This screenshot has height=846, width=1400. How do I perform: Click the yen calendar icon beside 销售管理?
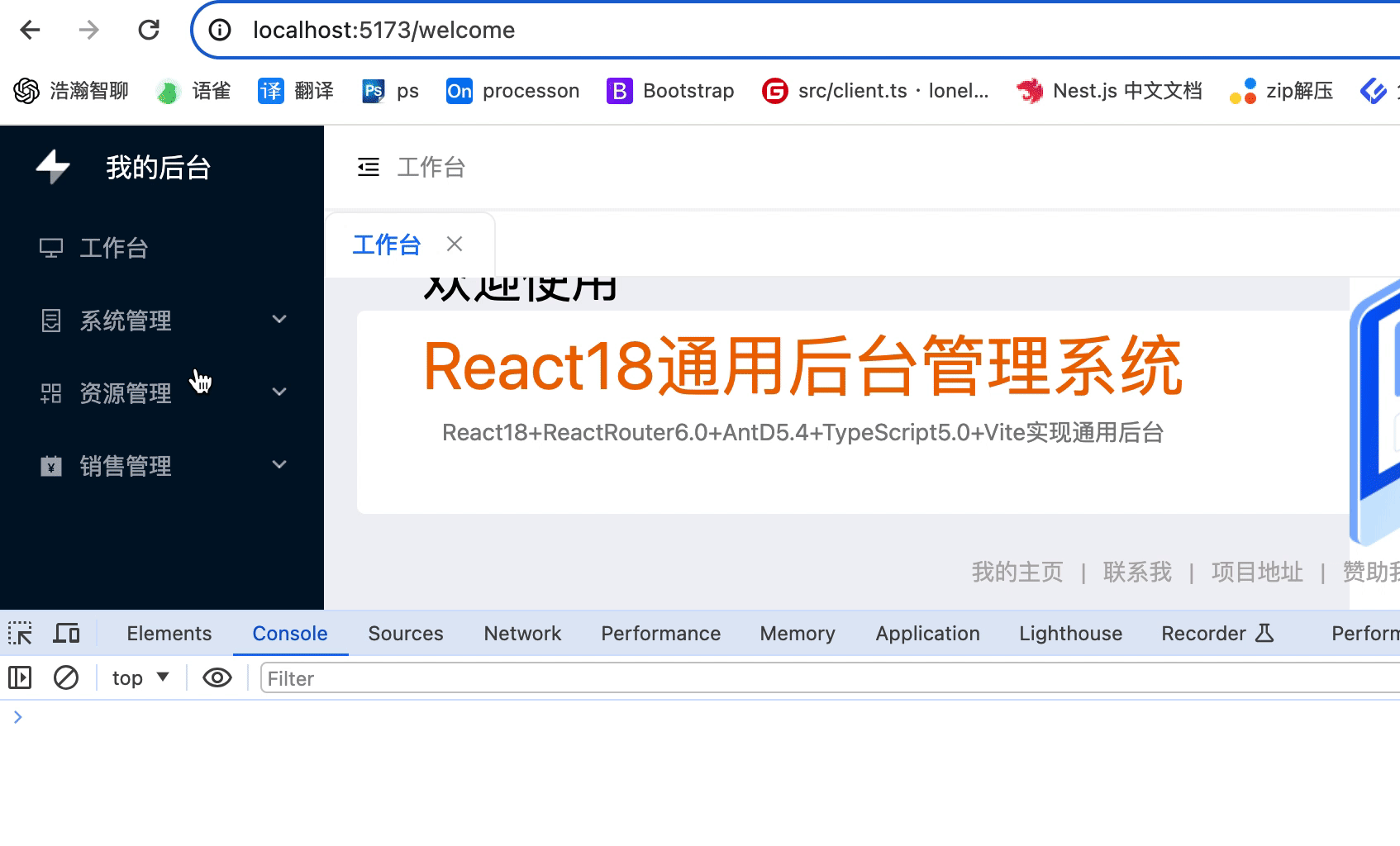[51, 466]
